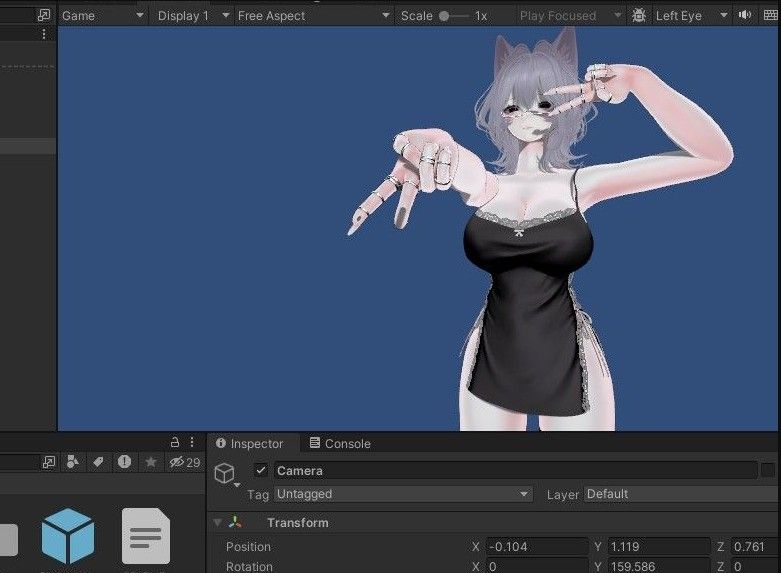Click Position Z field

point(755,547)
